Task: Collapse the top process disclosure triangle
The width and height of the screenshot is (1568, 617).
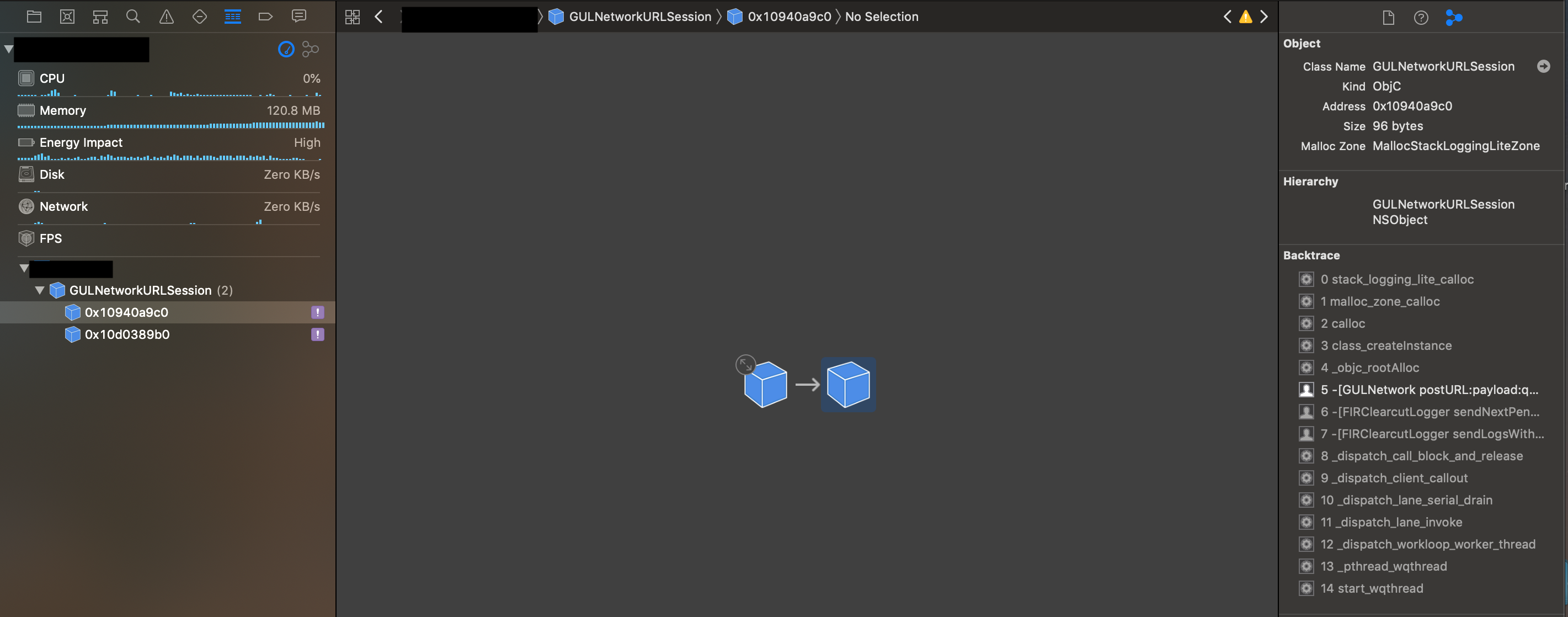Action: [8, 49]
